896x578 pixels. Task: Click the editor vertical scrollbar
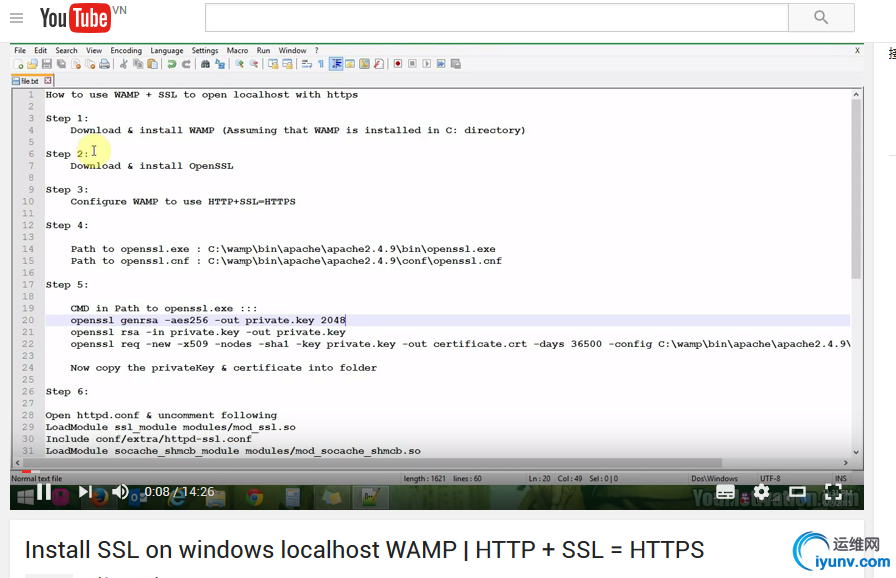tap(855, 188)
